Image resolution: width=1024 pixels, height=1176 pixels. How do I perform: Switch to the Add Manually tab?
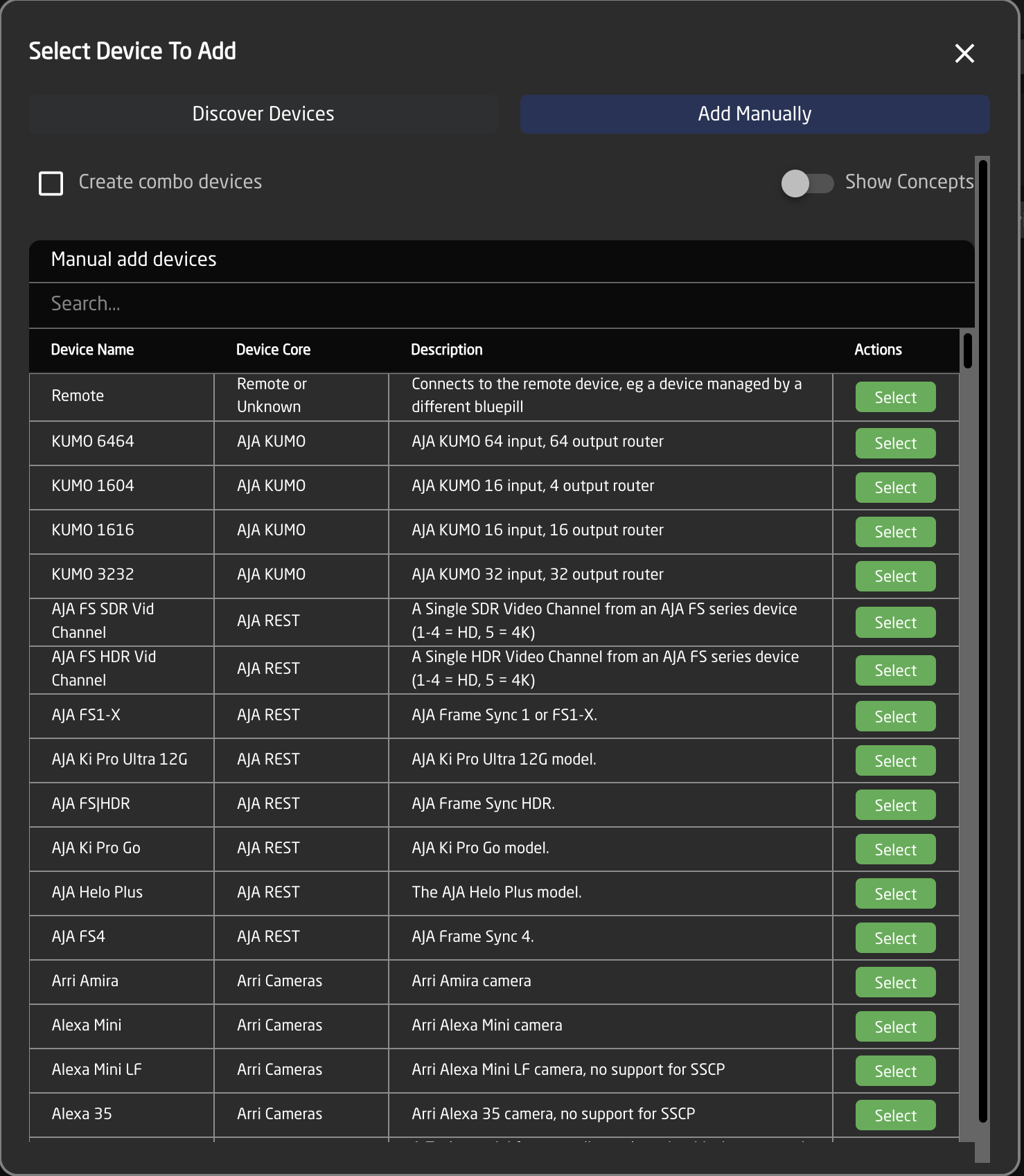click(x=754, y=114)
